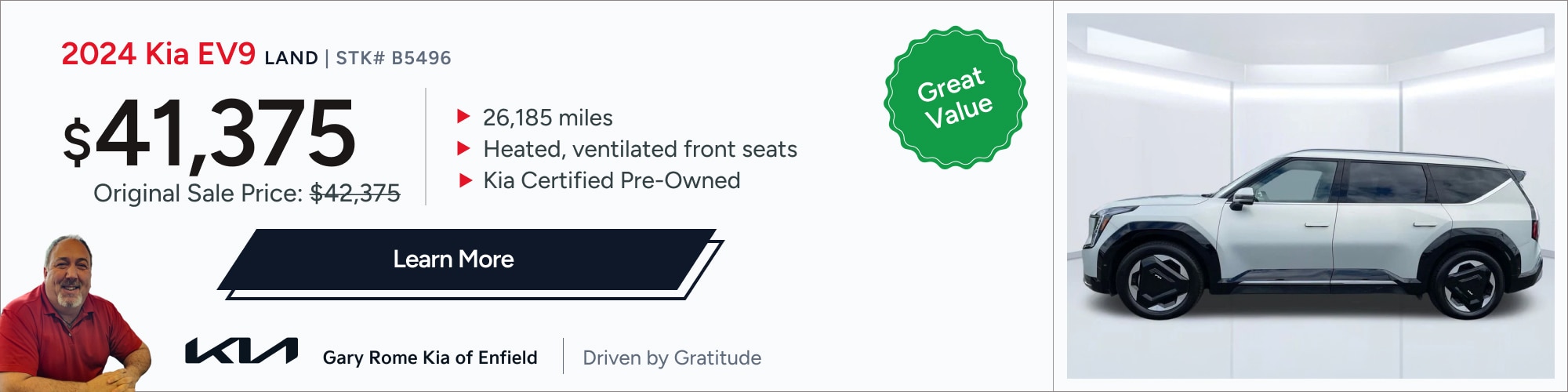Click Kia Certified Pre-Owned text

tap(612, 180)
